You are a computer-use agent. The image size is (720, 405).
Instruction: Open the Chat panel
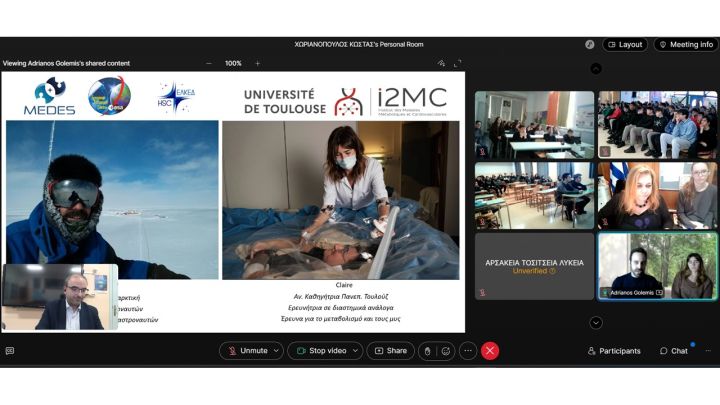[674, 351]
